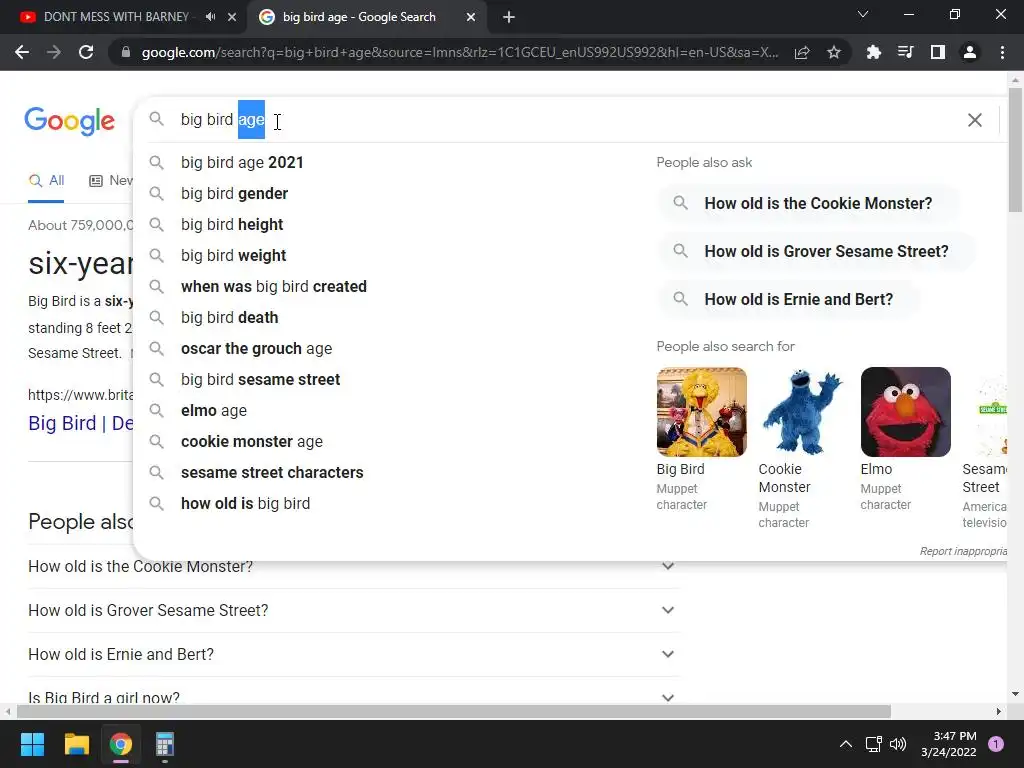Toggle the side panel icon

(x=937, y=52)
